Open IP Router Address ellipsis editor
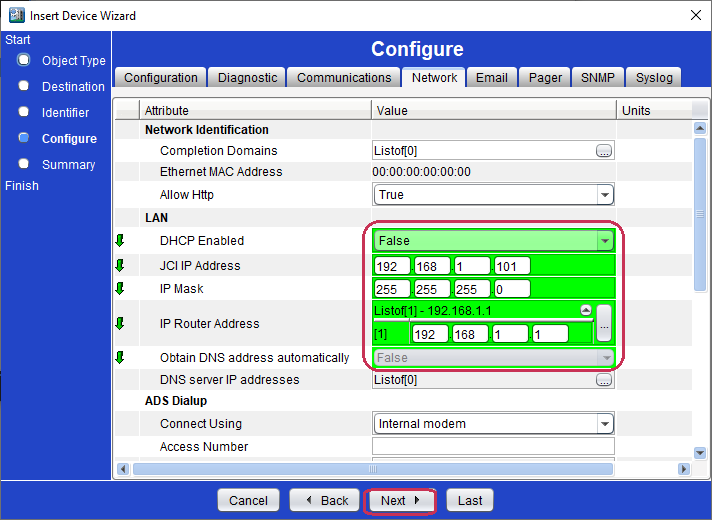This screenshot has width=712, height=520. point(604,323)
